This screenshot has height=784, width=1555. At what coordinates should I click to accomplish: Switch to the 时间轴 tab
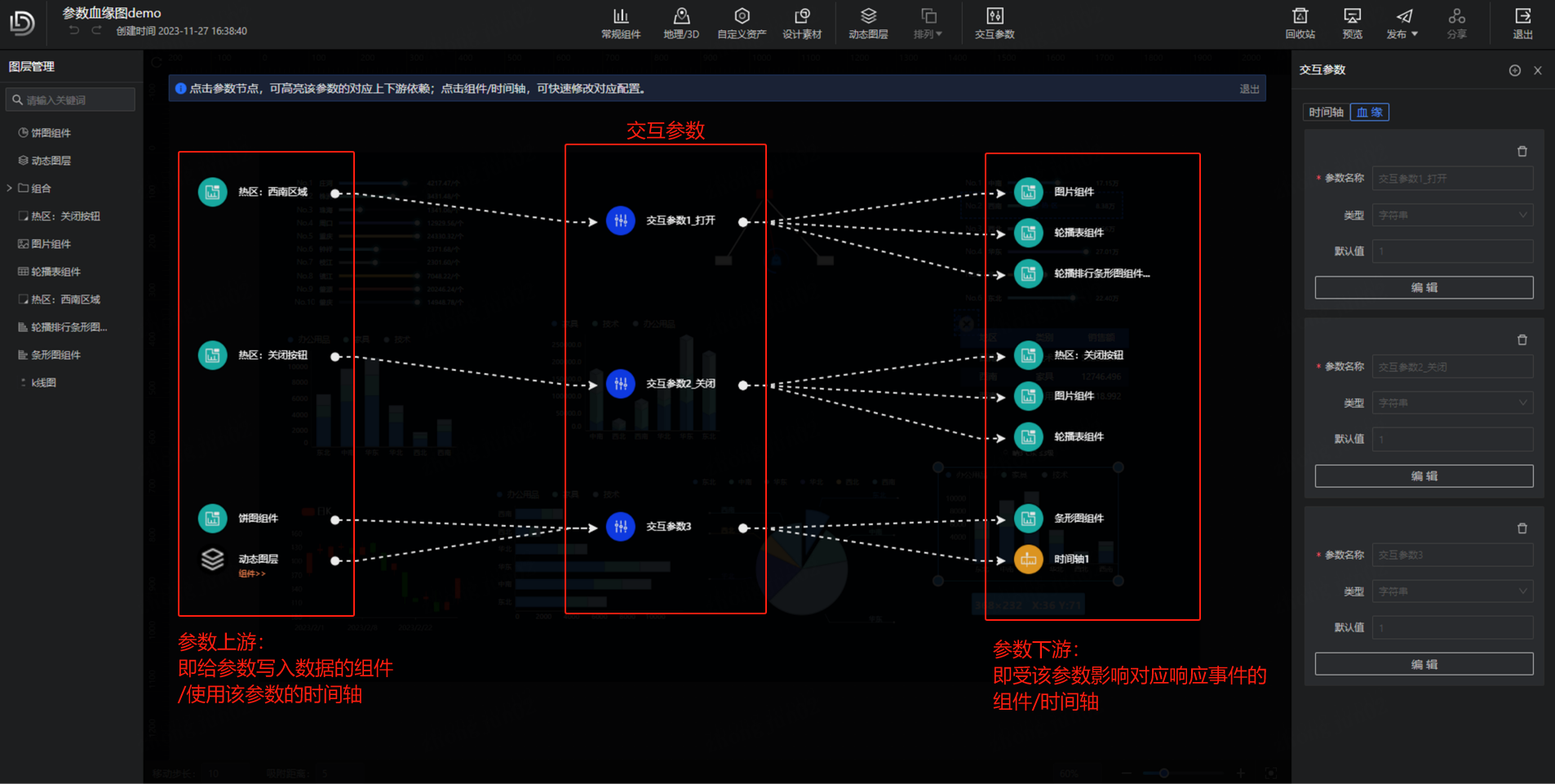click(x=1326, y=113)
